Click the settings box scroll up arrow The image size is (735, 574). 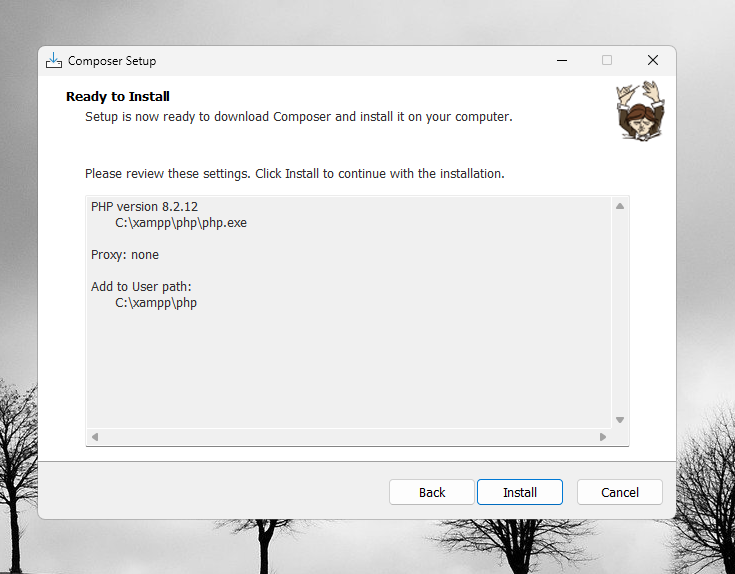click(x=620, y=206)
